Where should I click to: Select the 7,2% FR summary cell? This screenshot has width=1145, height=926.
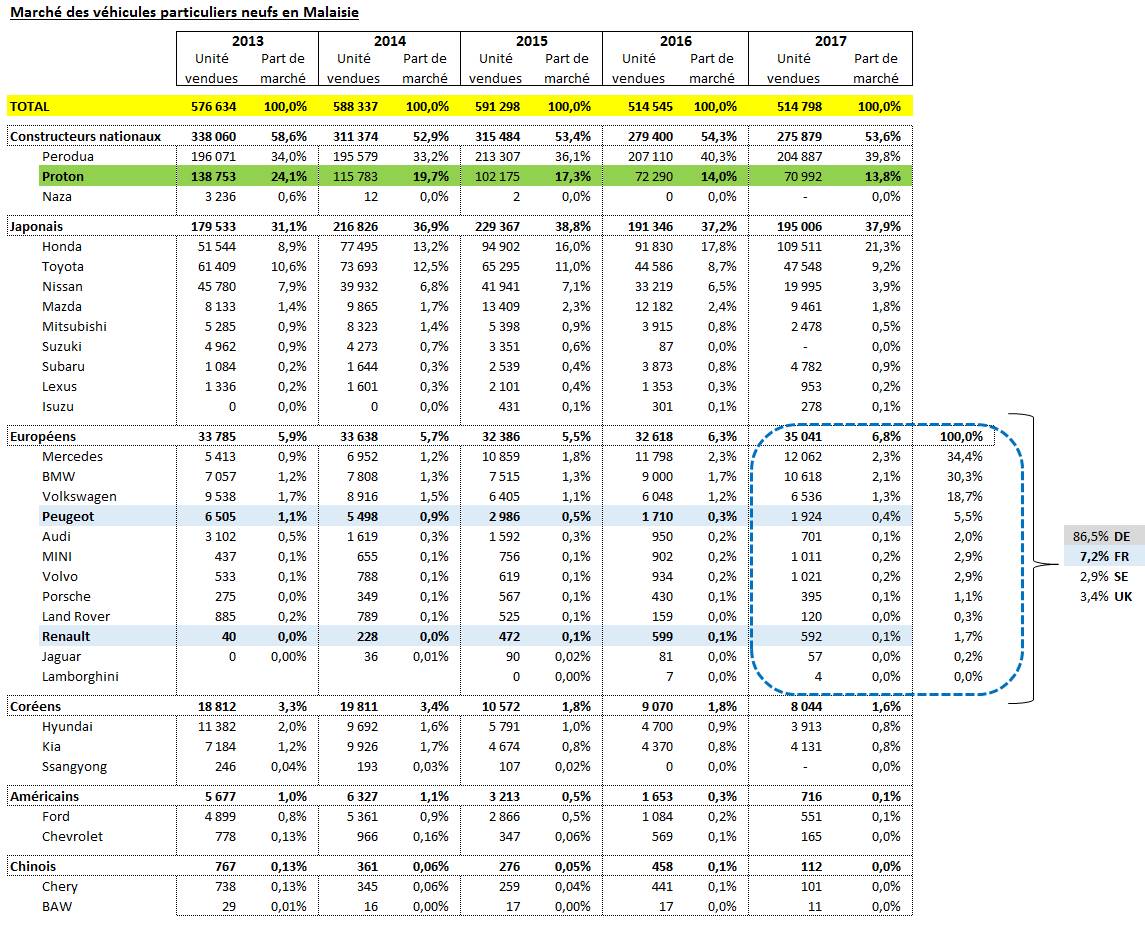point(1104,556)
